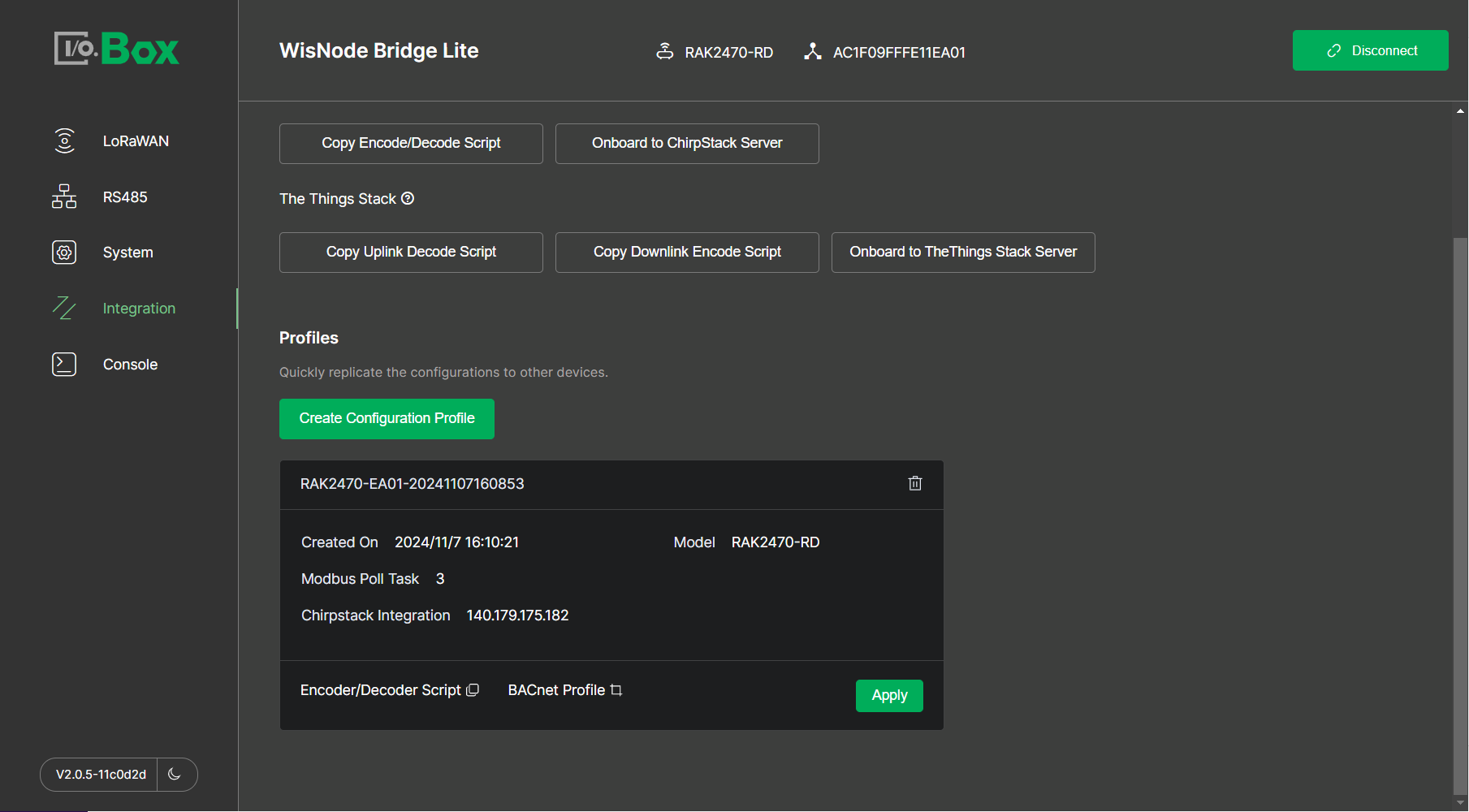Open the LoRaWAN sidebar icon
The image size is (1469, 812).
(x=64, y=140)
